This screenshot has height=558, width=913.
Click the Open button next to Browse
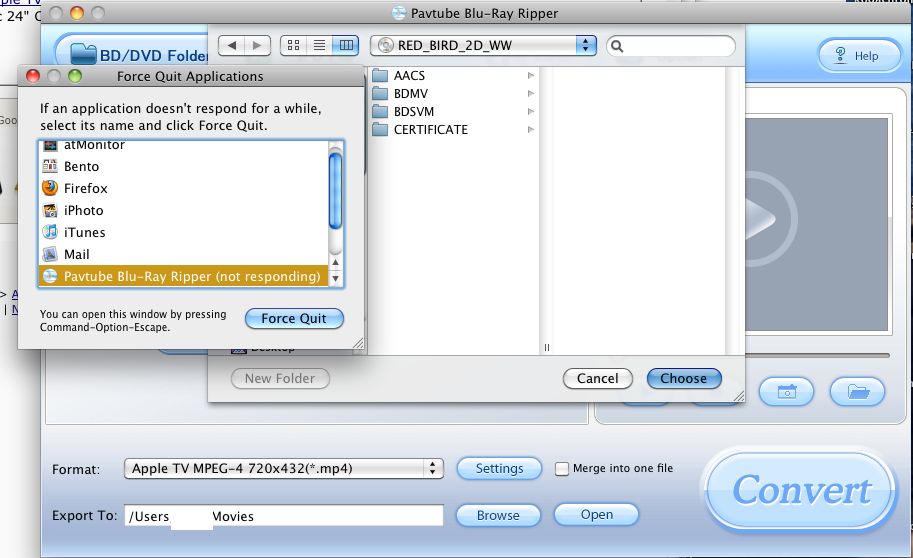click(x=597, y=515)
